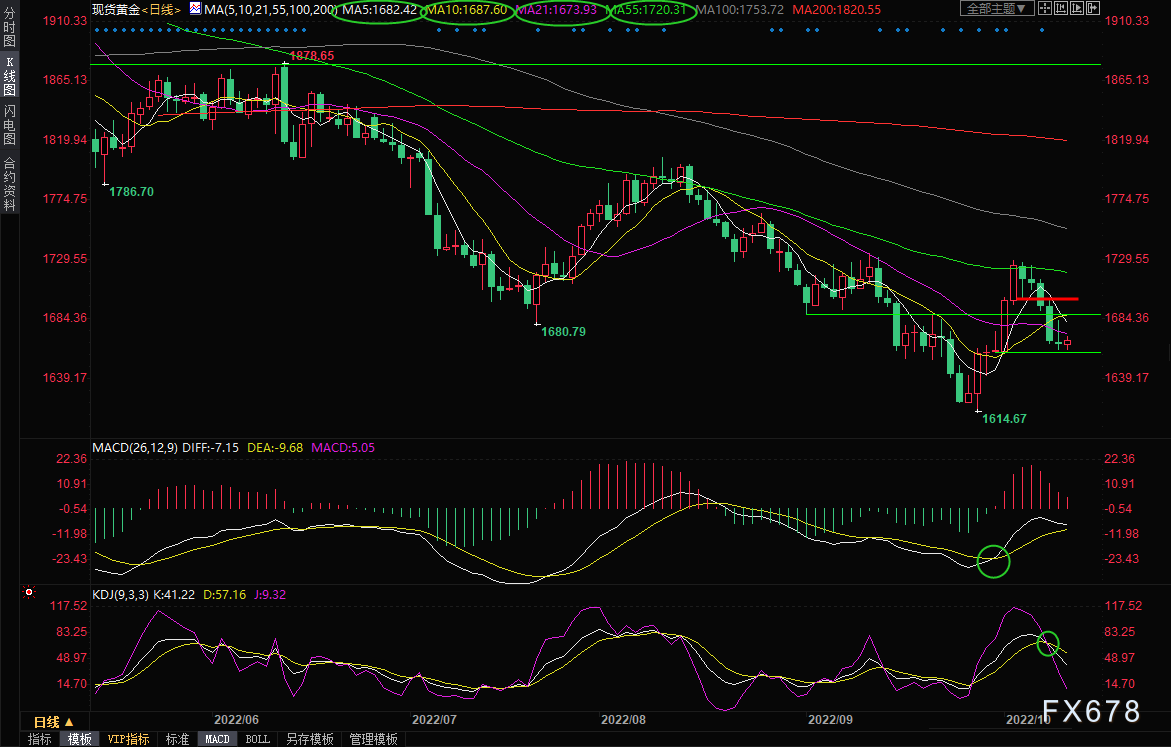
Task: Click the 1878.65 high price label
Action: pos(311,55)
